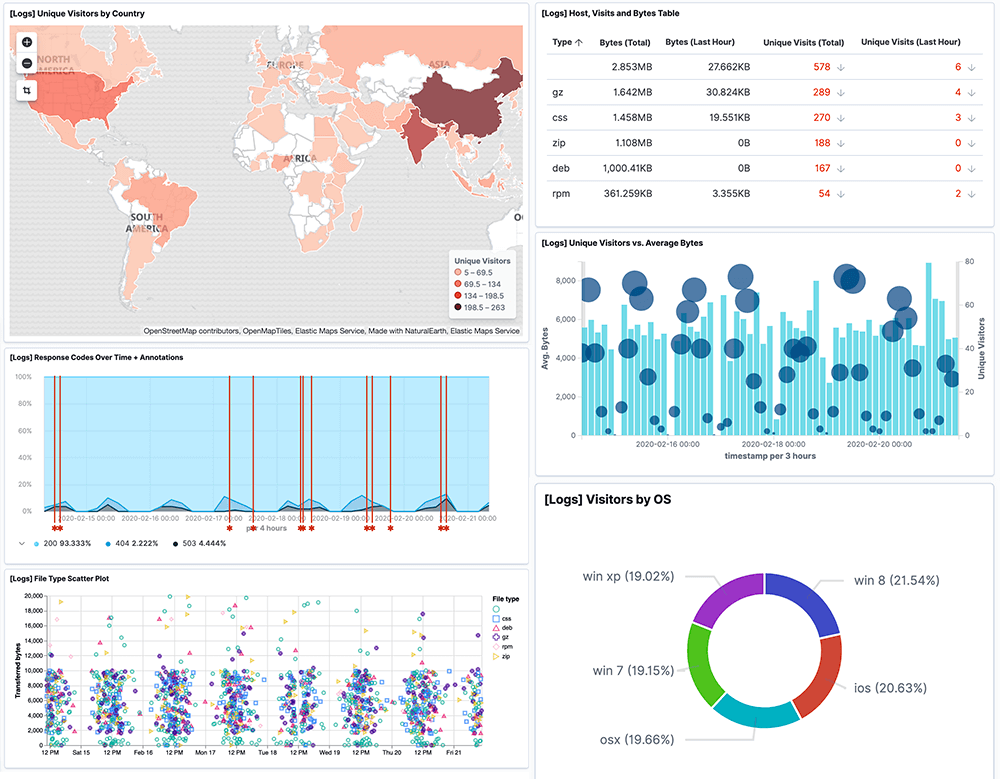Viewport: 1000px width, 779px height.
Task: Select the gz symbol in File type legend
Action: point(497,637)
